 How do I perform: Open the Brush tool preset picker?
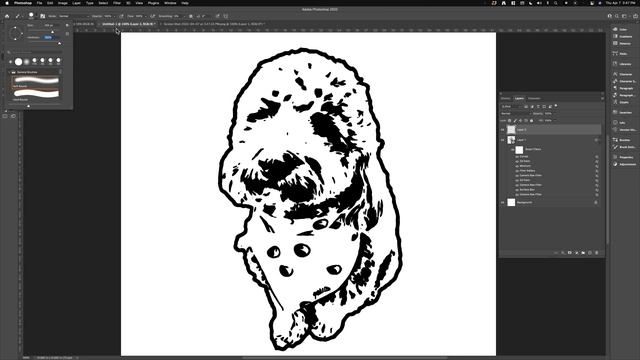[18, 16]
